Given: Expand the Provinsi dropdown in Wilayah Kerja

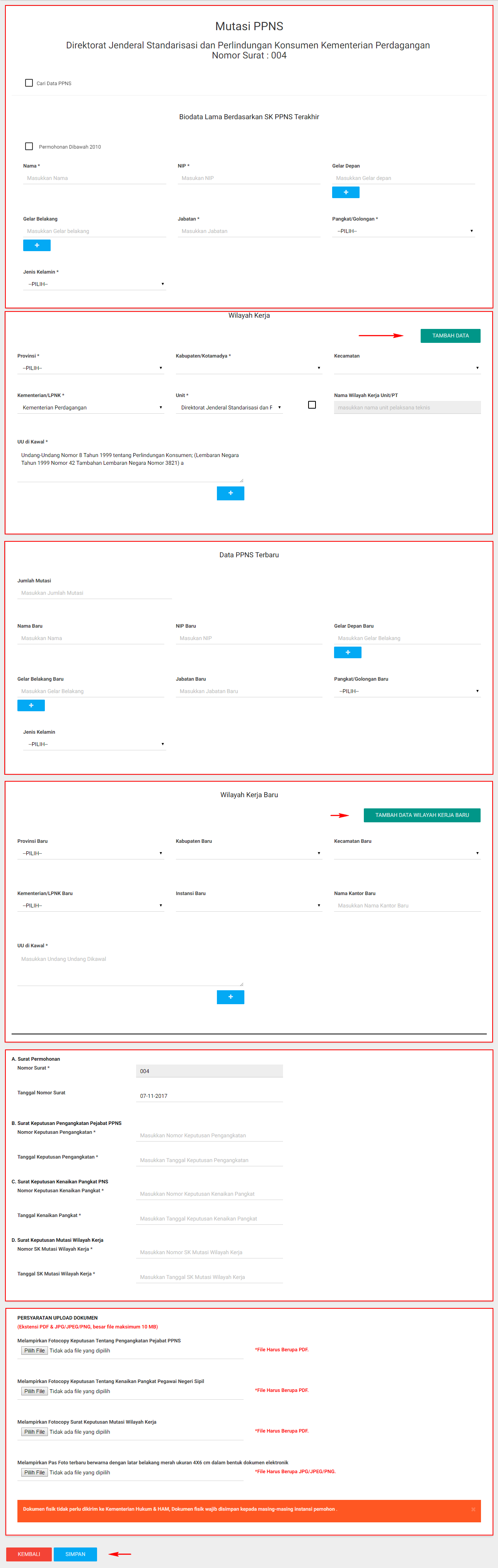Looking at the screenshot, I should (90, 368).
